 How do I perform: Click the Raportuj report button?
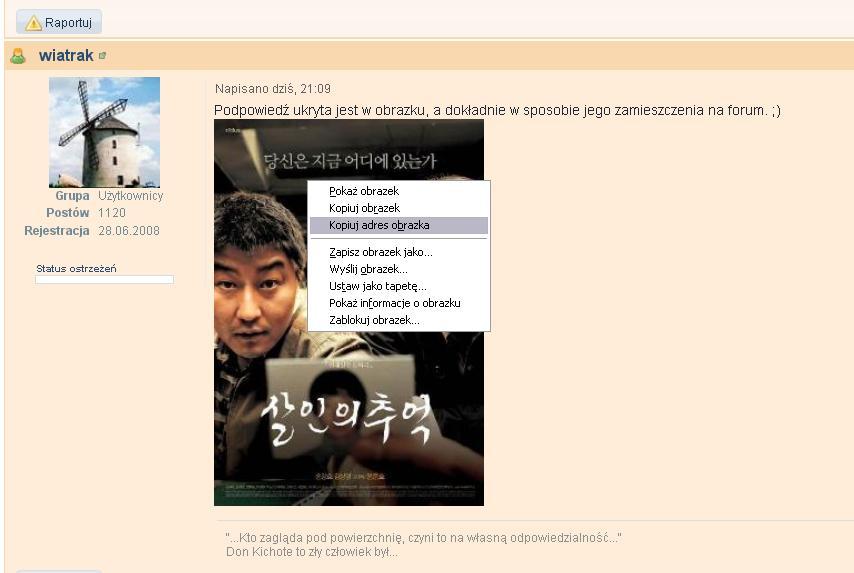click(59, 22)
